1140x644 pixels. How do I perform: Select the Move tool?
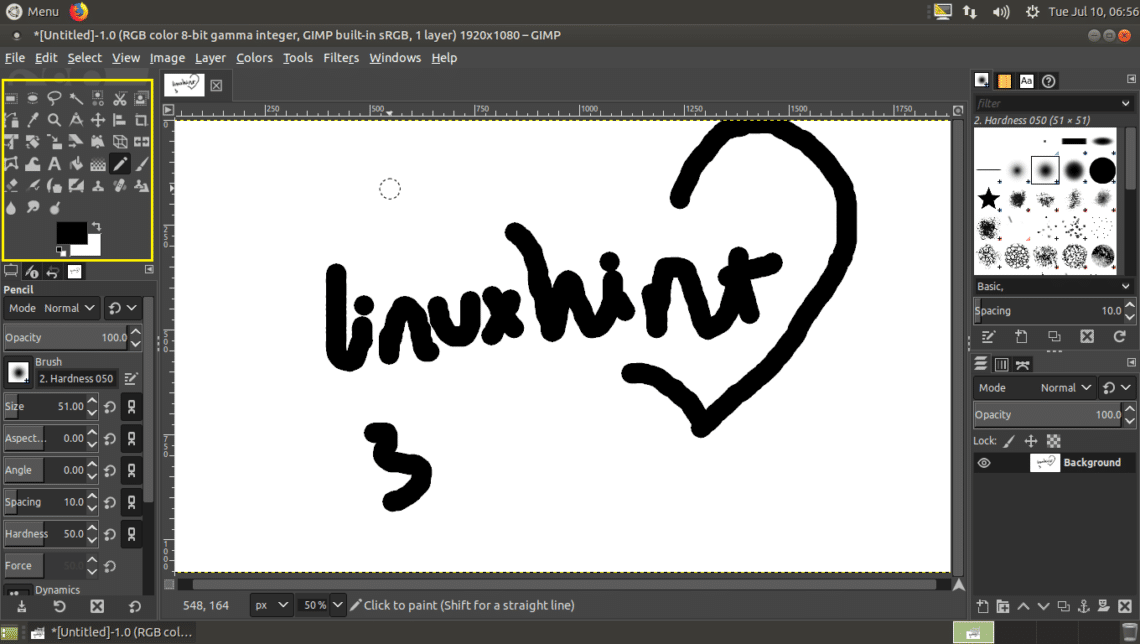coord(98,120)
